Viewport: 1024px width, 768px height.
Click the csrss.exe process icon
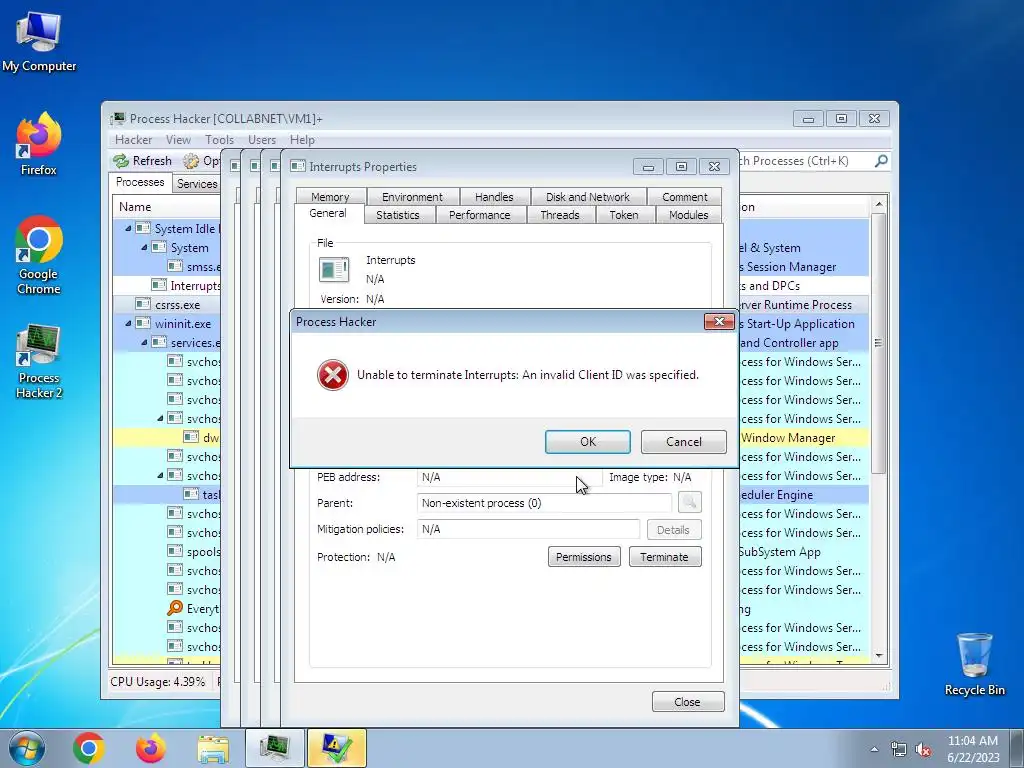(x=143, y=304)
